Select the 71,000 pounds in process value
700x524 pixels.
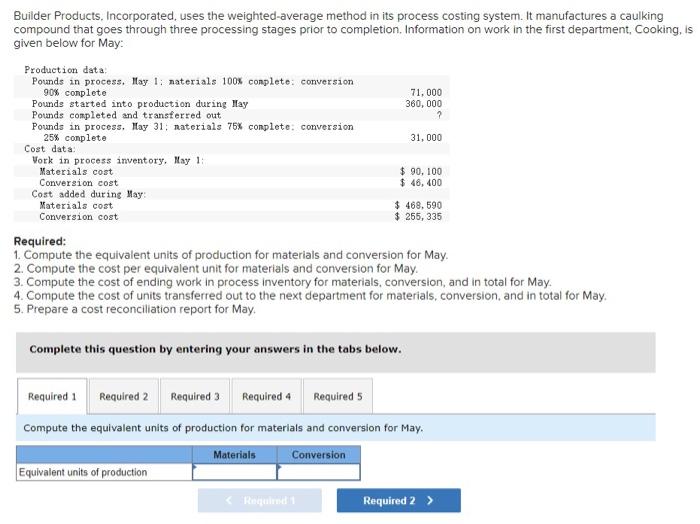pyautogui.click(x=426, y=92)
